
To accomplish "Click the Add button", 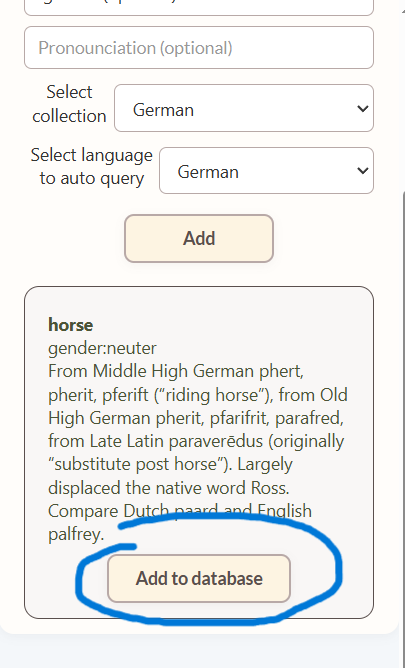I will click(199, 239).
